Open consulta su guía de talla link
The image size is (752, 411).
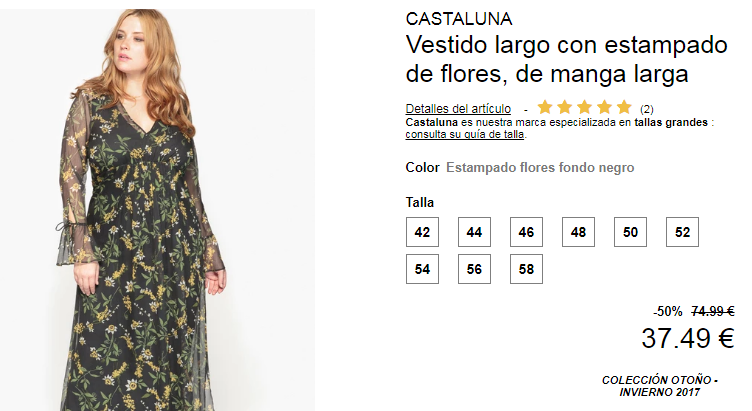pos(465,134)
